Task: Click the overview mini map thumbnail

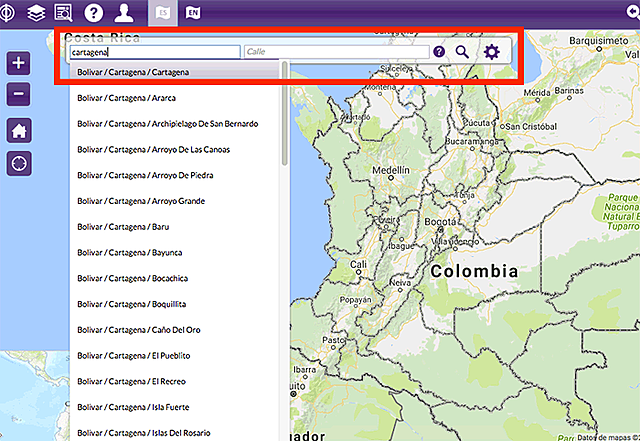Action: point(35,396)
